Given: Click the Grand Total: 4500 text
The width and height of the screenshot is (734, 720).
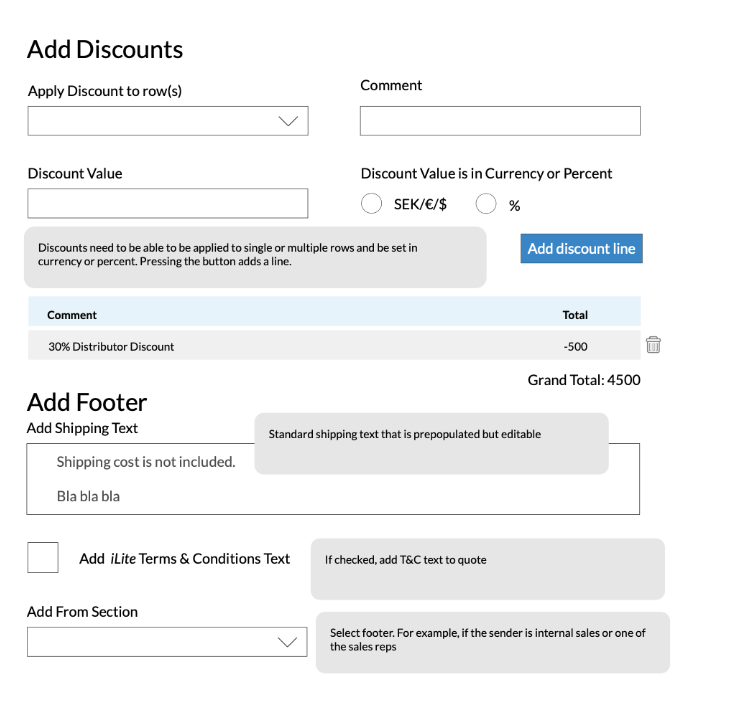Looking at the screenshot, I should point(584,380).
